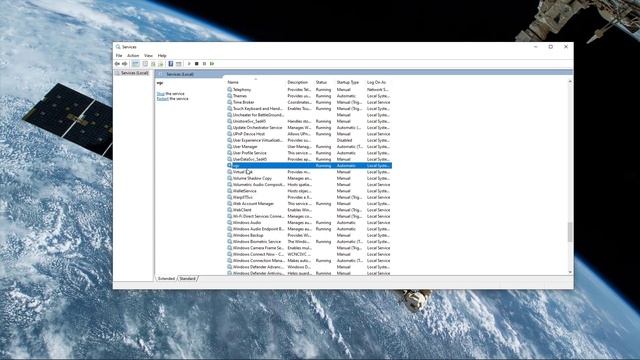Click the Pause Service toolbar icon
This screenshot has width=640, height=360.
204,64
